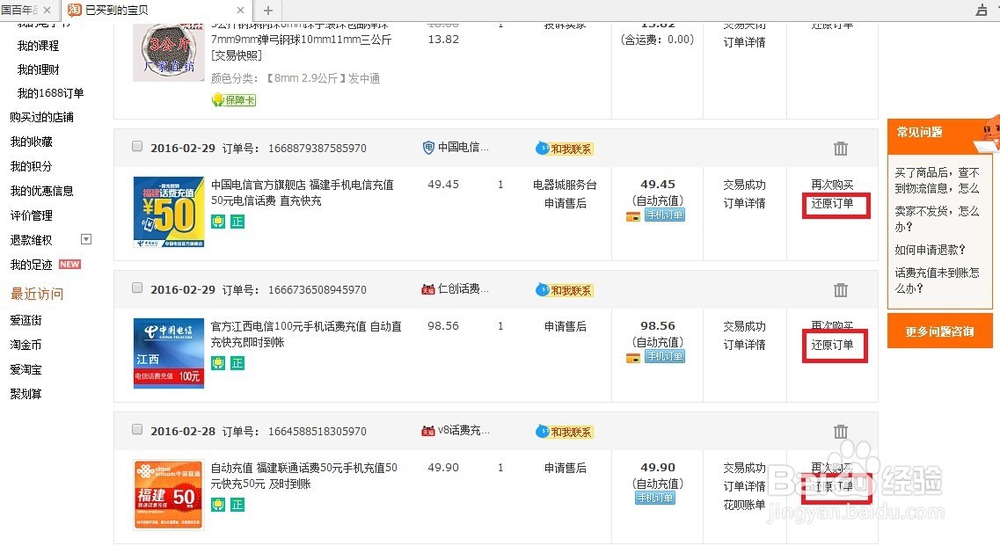Open the 江西 100元 China Telecom thumbnail
This screenshot has width=1000, height=546.
168,353
